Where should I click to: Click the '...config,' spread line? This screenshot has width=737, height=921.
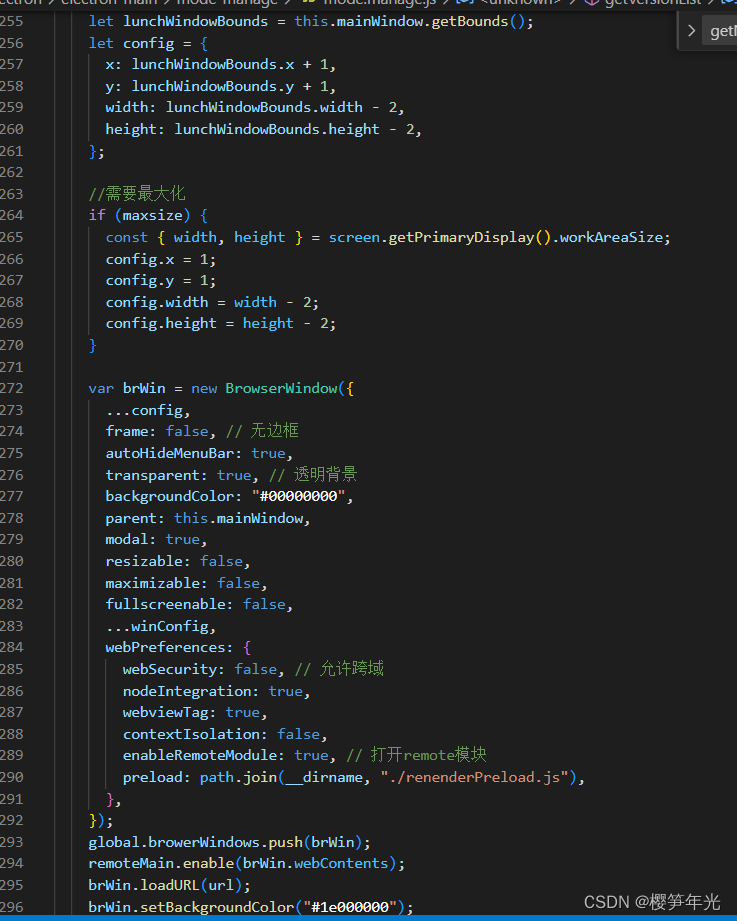[147, 410]
